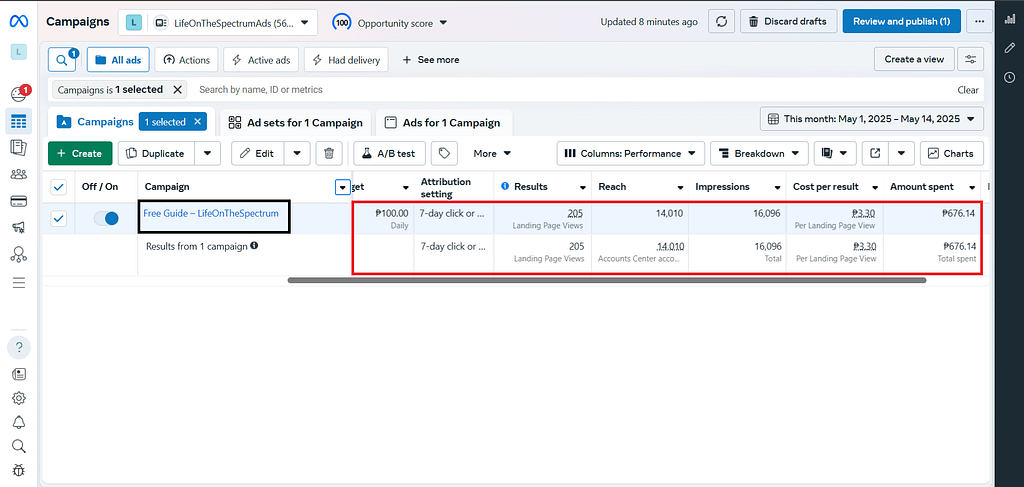The image size is (1024, 487).
Task: Open the Campaign column header dropdown
Action: (x=343, y=188)
